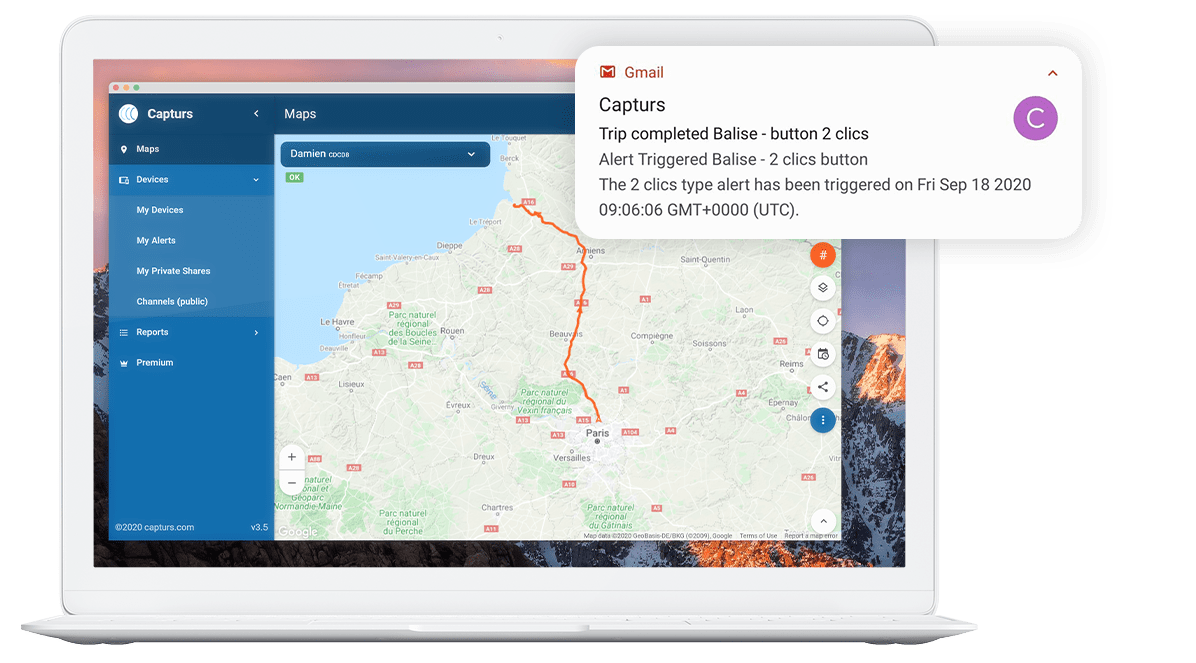Click the Premium crown icon
This screenshot has height=663, width=1196.
124,363
